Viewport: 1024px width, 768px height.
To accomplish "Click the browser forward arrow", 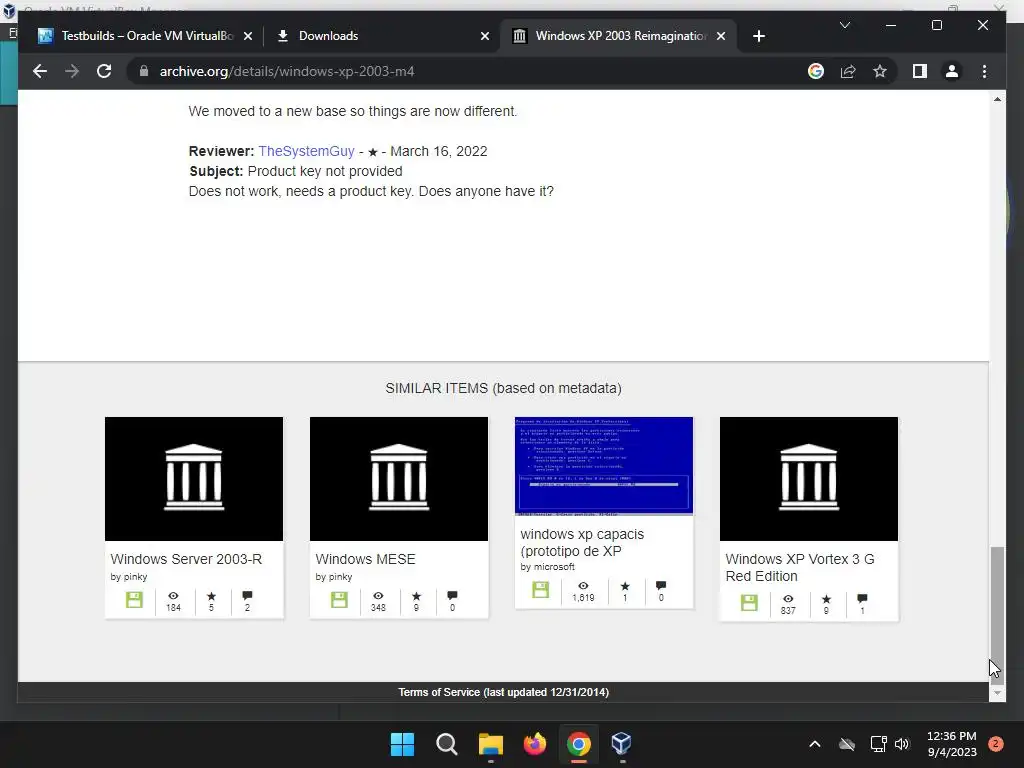I will (x=72, y=71).
